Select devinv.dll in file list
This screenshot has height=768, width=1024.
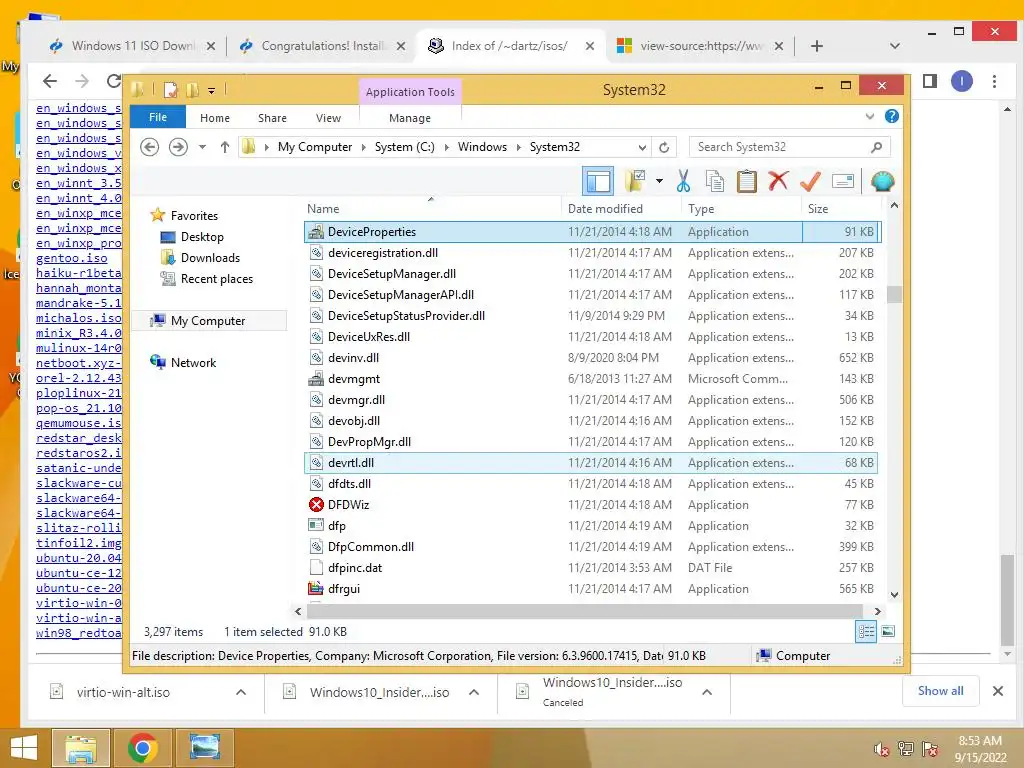[591, 358]
